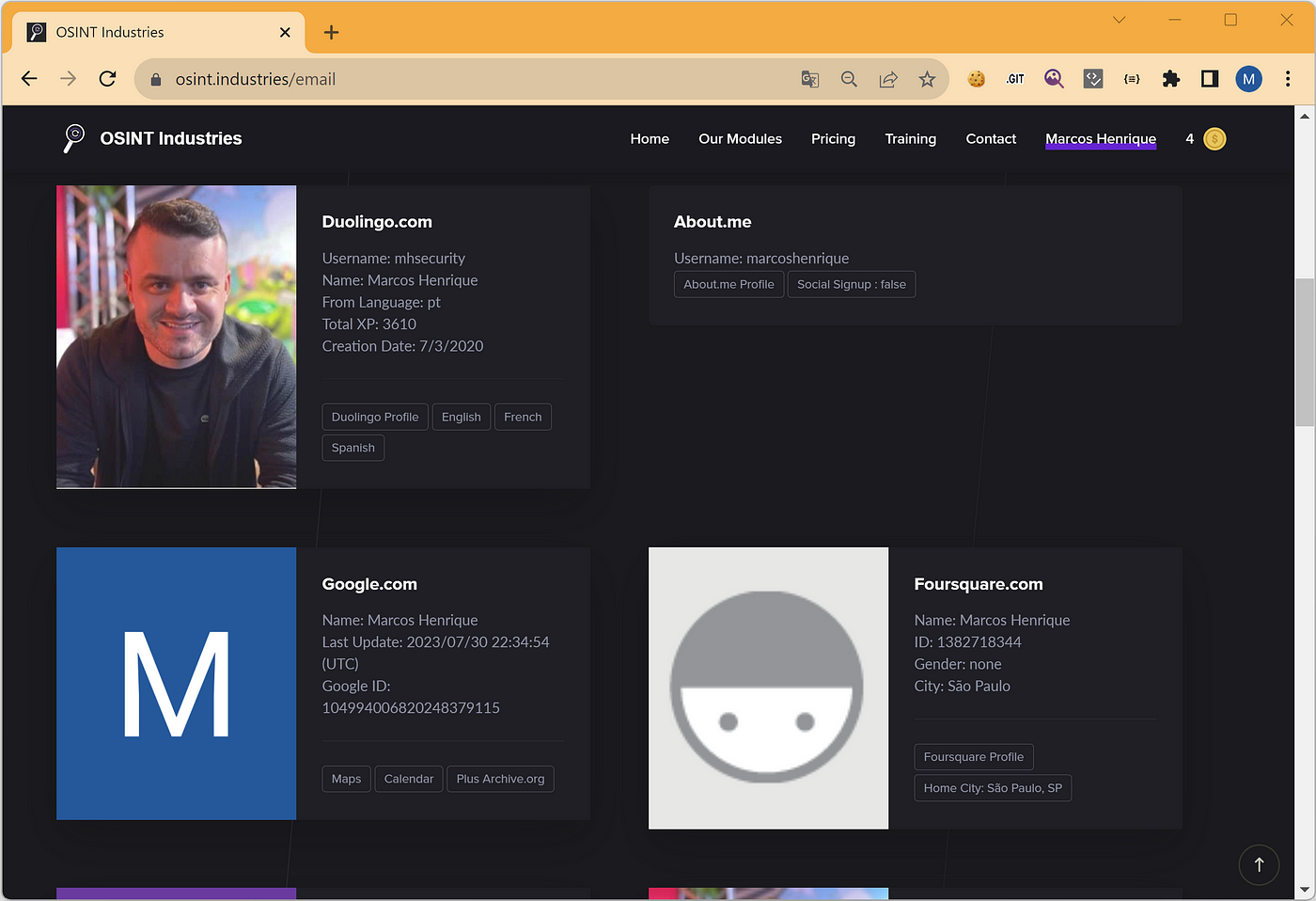Click the text Username: mhsecurity

[x=394, y=259]
